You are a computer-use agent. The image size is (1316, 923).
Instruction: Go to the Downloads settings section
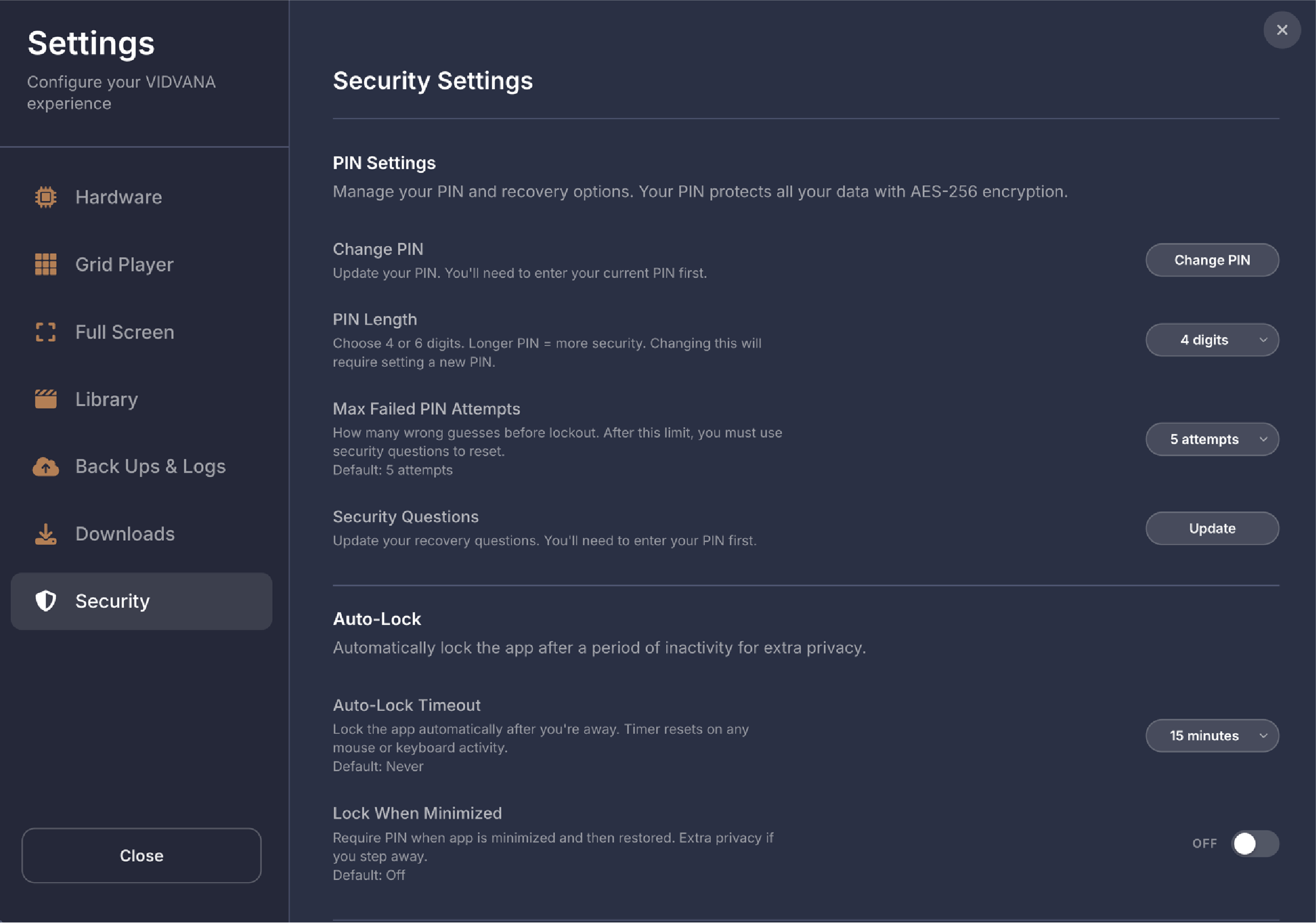pyautogui.click(x=125, y=534)
